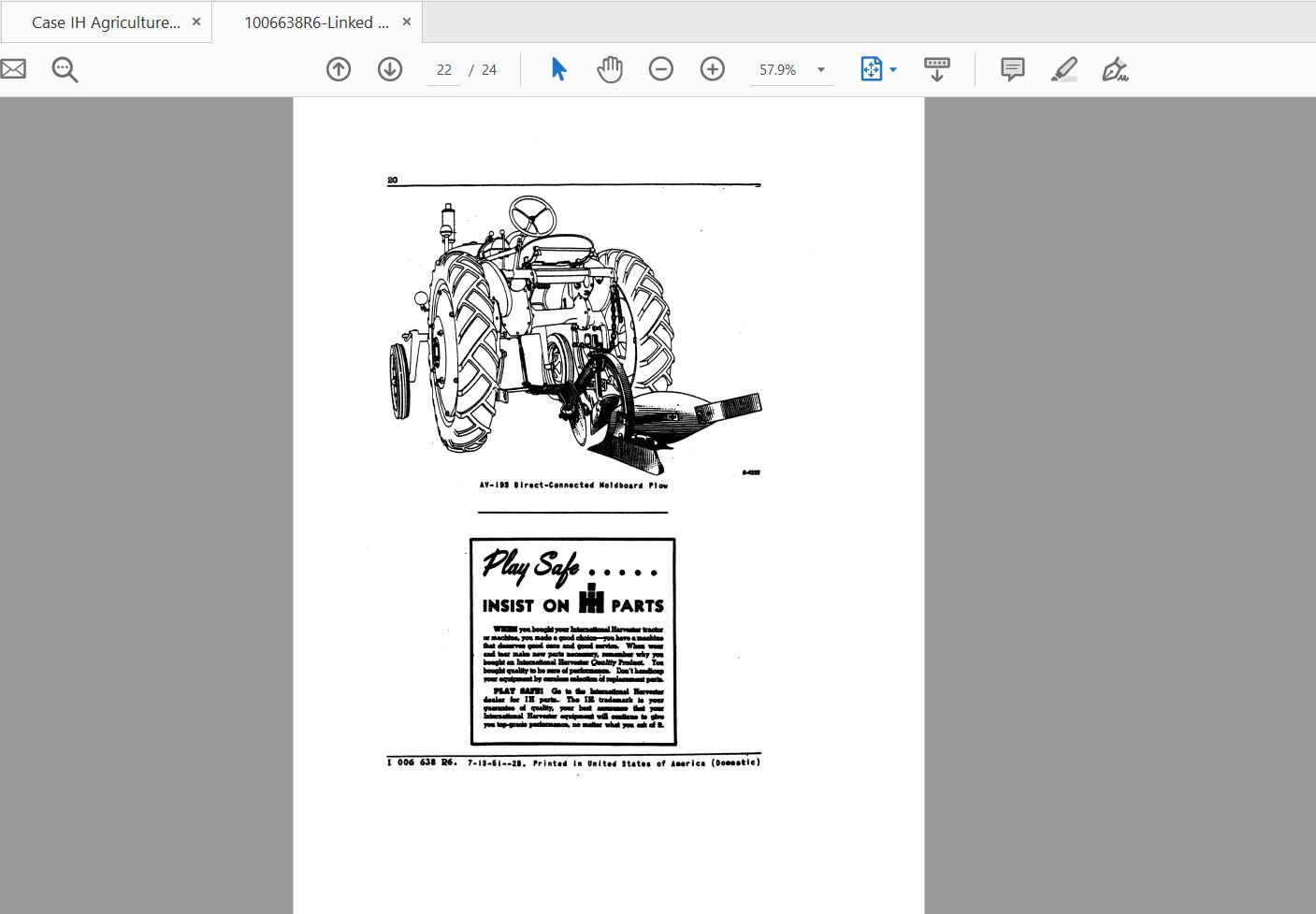Switch to the 1006638R6-Linked tab
The image size is (1316, 914).
click(x=316, y=22)
